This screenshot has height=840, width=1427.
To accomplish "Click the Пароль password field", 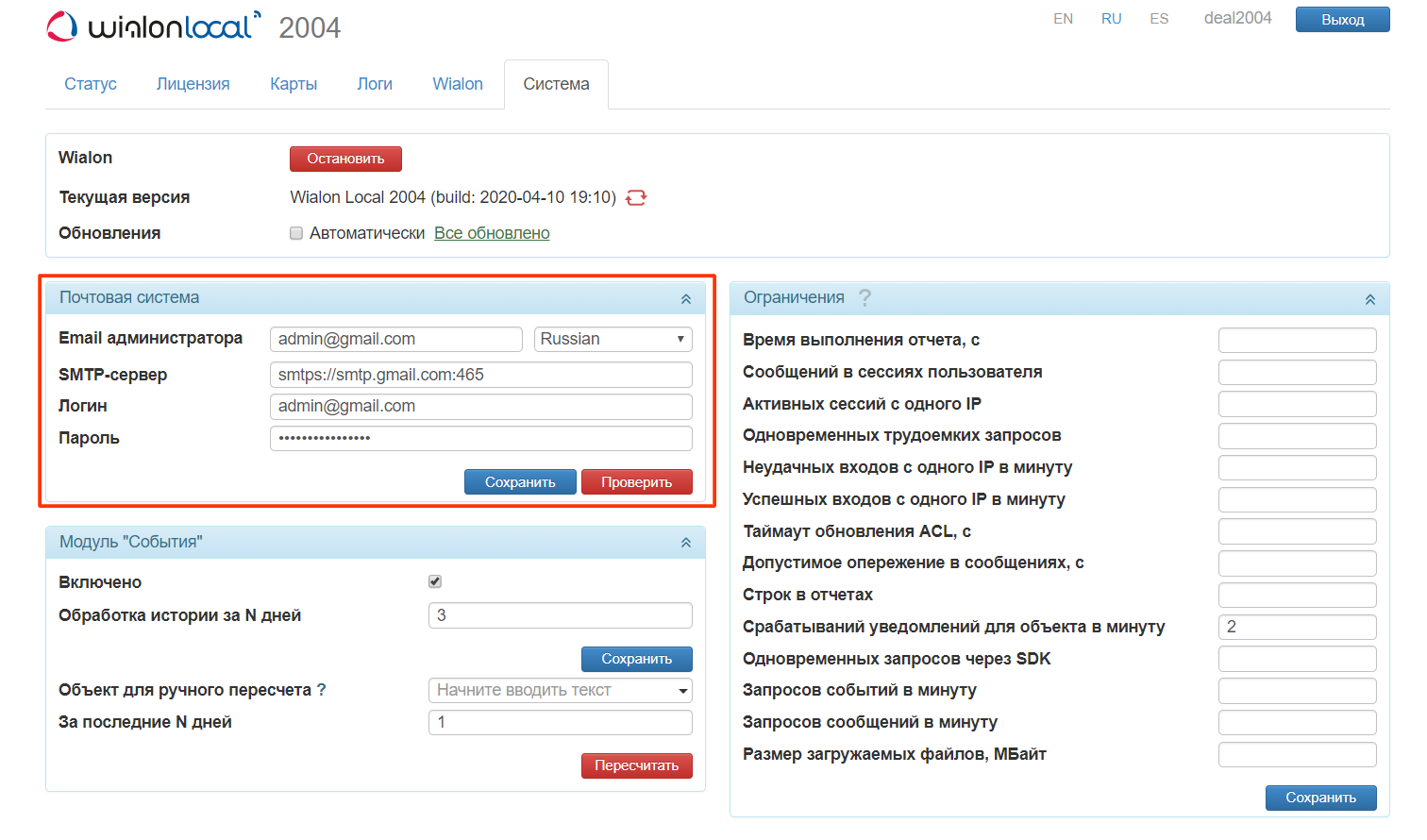I will pyautogui.click(x=481, y=437).
